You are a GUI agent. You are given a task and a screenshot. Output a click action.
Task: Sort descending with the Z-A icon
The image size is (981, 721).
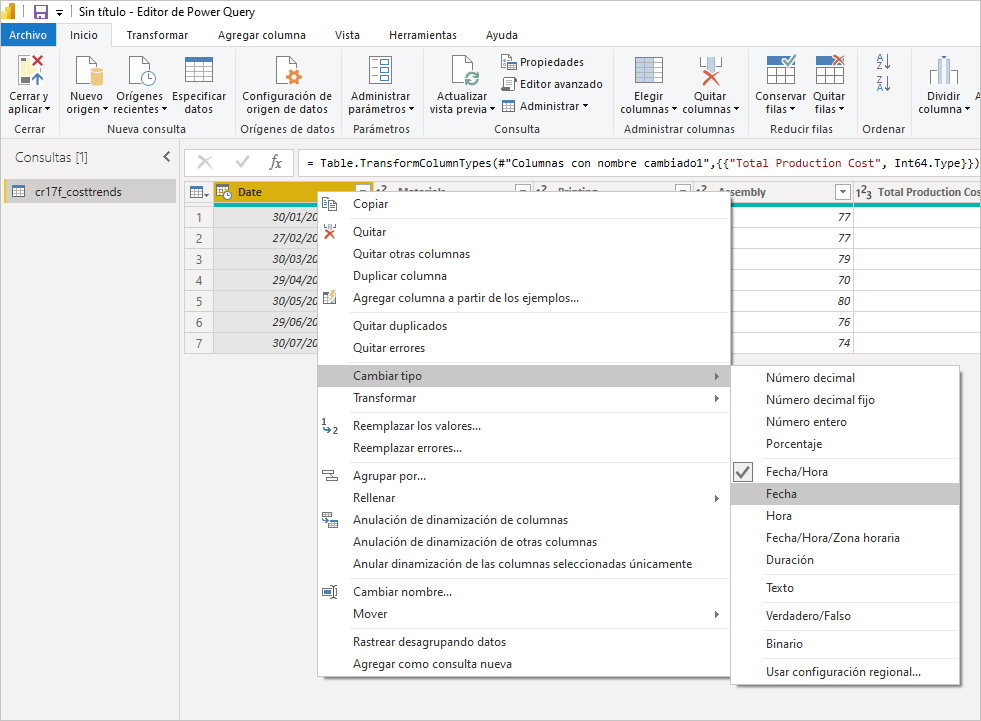883,83
